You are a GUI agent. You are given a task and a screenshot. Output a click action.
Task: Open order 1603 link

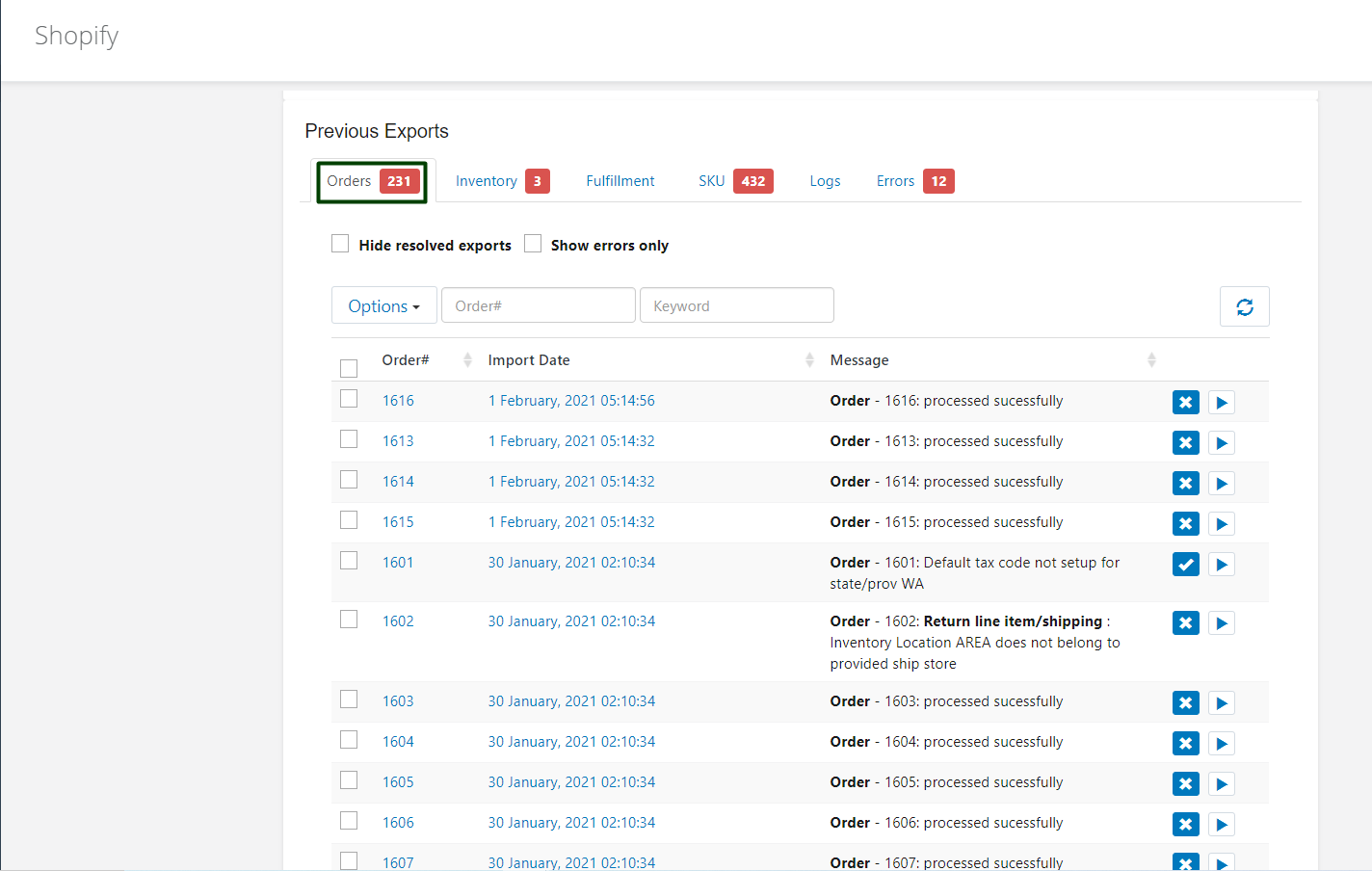[398, 701]
